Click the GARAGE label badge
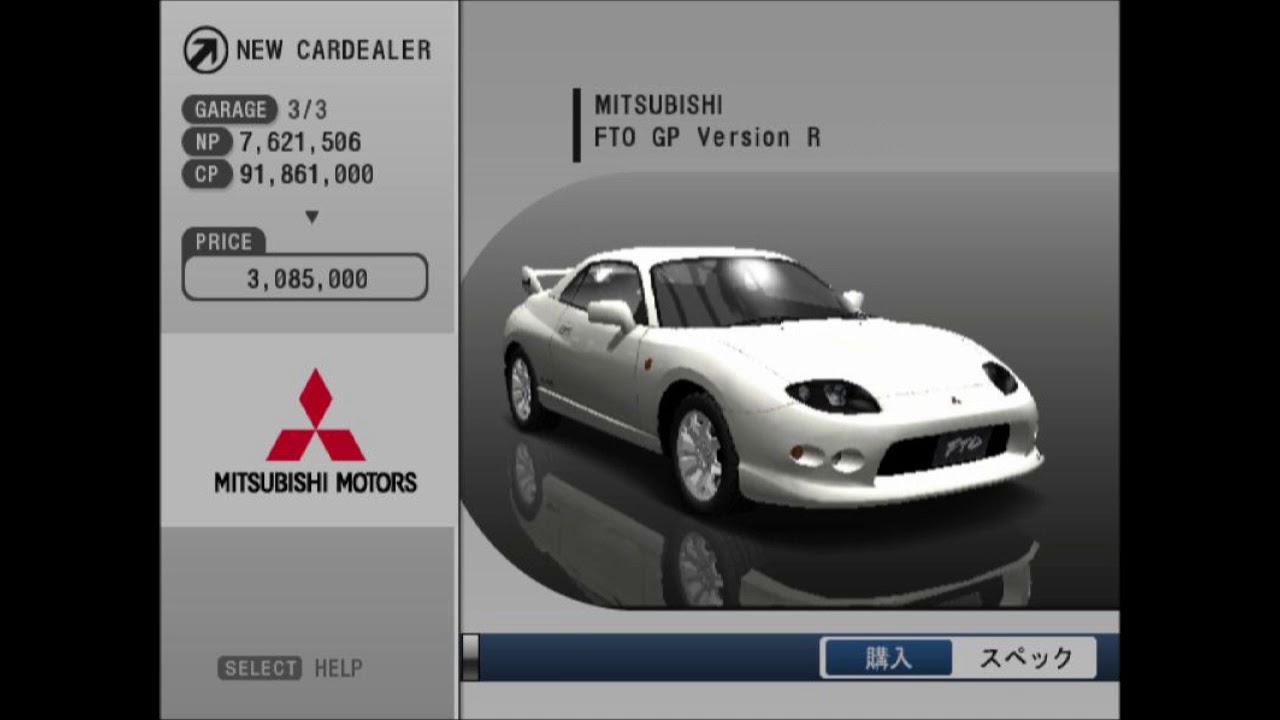Screen dimensions: 1280x720 tap(230, 109)
